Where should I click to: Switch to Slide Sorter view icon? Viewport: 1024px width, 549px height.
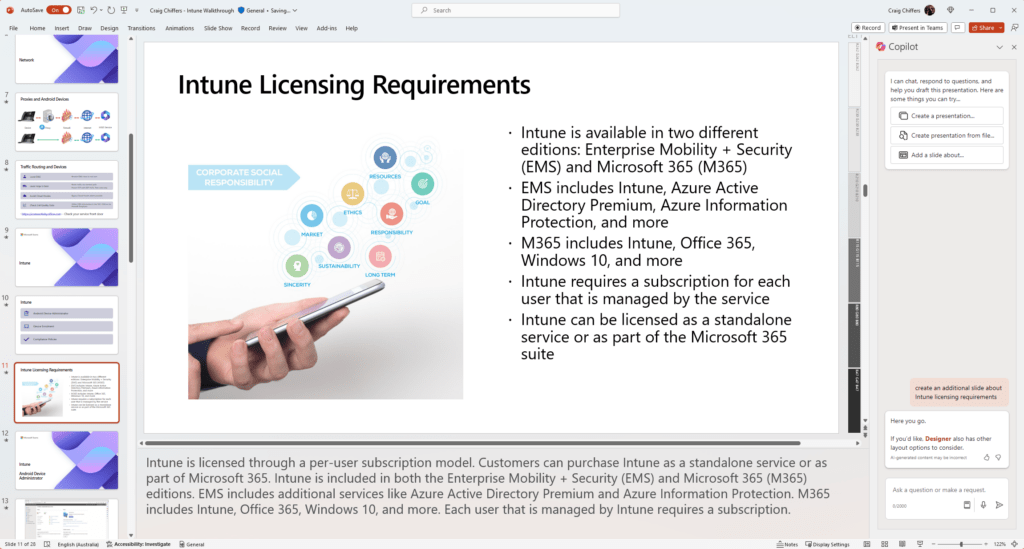pos(884,544)
